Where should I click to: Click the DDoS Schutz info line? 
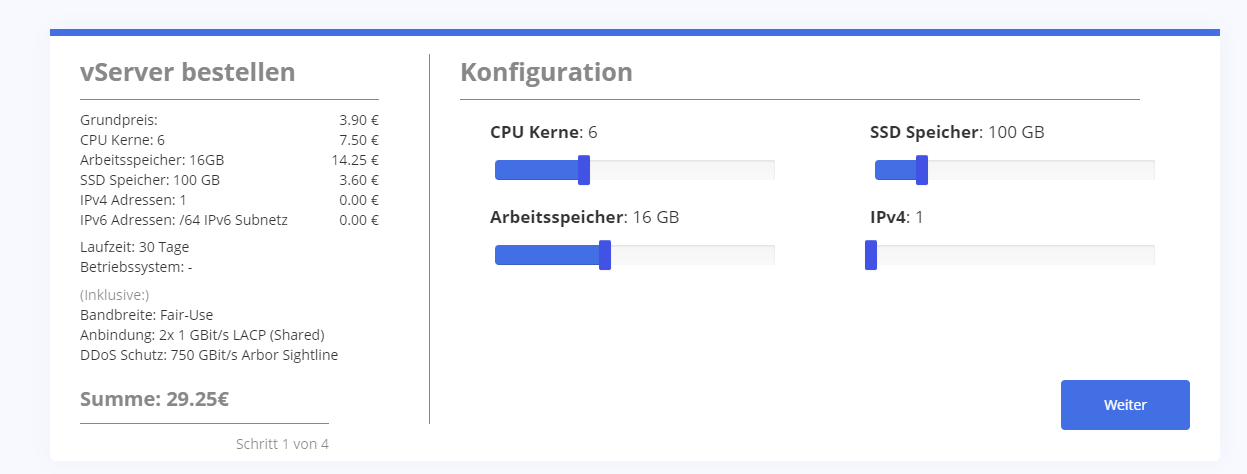tap(209, 355)
